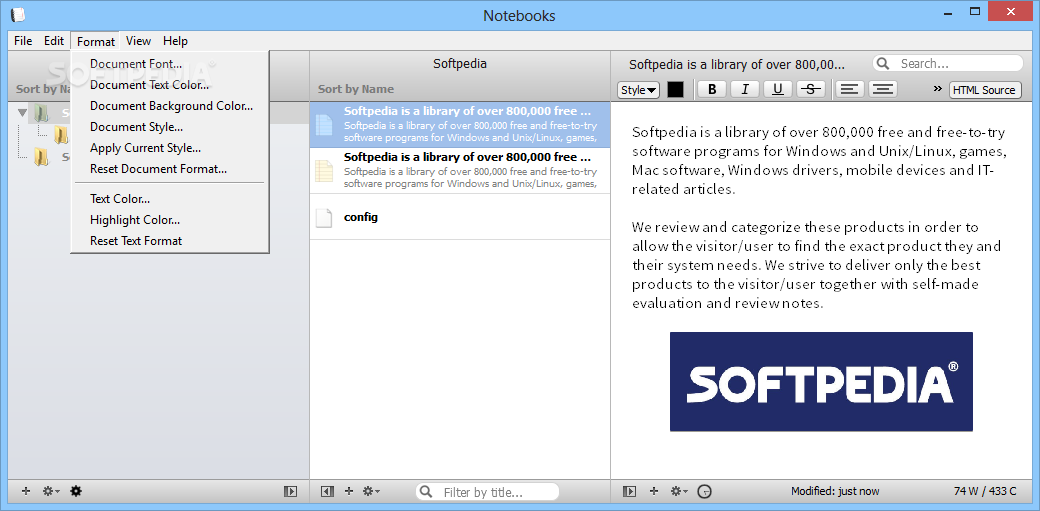Choose Text Color... menu entry
Screen dimensions: 1040x511
(169, 198)
